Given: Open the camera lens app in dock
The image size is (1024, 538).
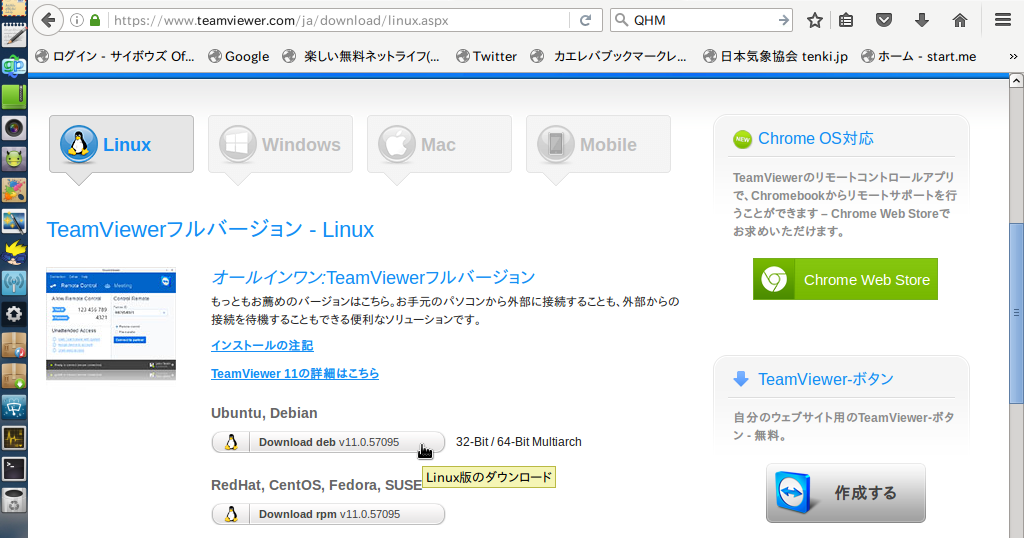Looking at the screenshot, I should tap(14, 128).
